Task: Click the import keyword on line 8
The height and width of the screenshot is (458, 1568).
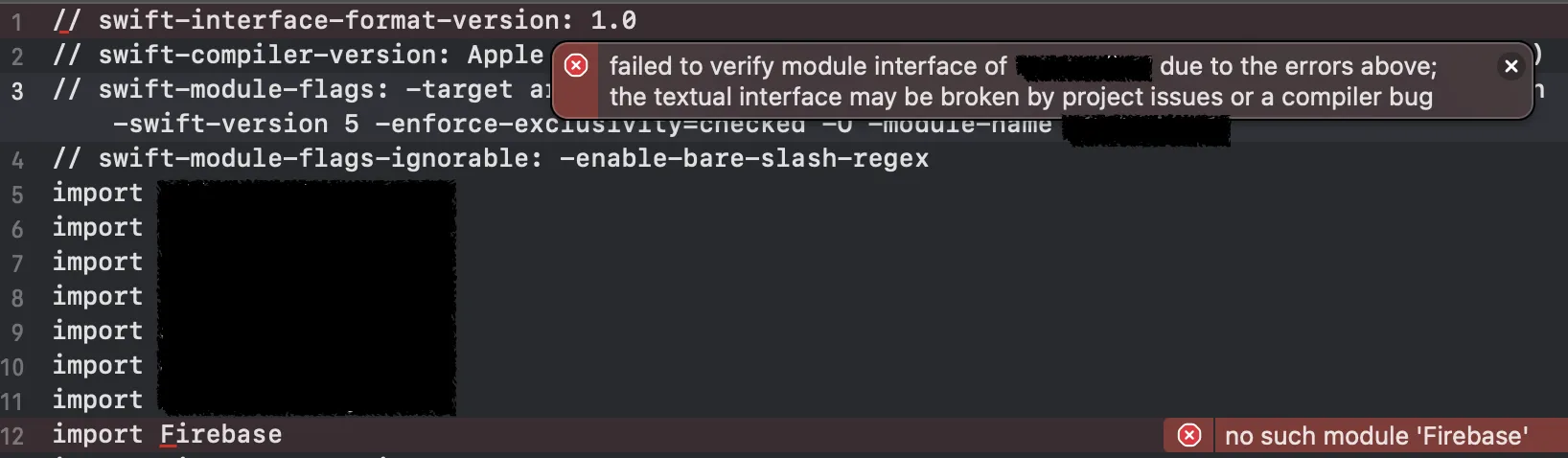Action: 98,296
